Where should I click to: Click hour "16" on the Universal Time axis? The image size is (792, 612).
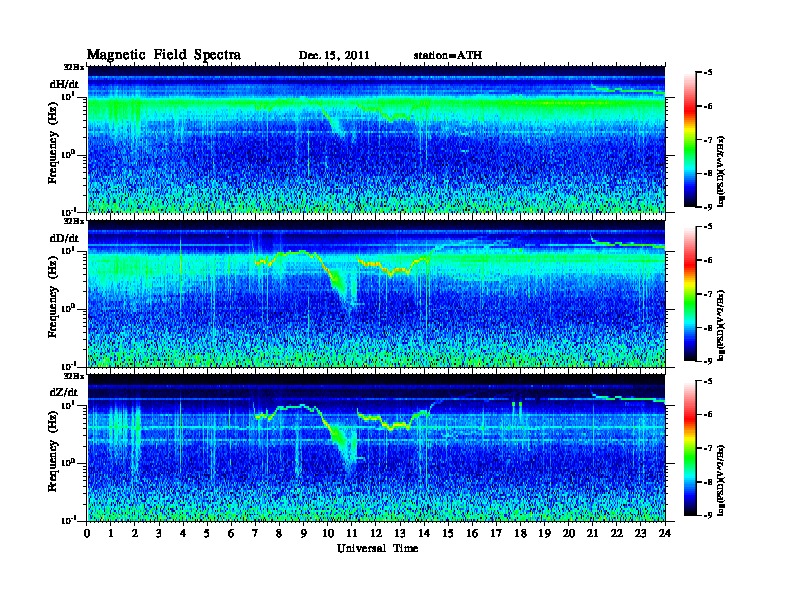(472, 534)
